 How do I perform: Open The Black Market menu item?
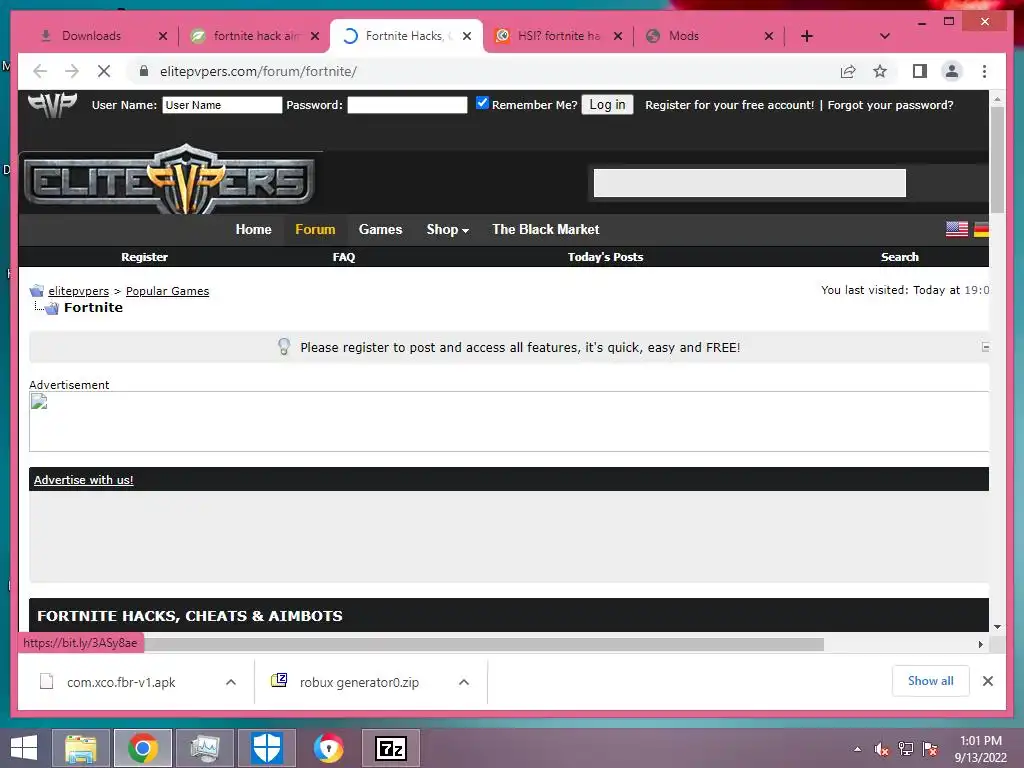tap(545, 229)
